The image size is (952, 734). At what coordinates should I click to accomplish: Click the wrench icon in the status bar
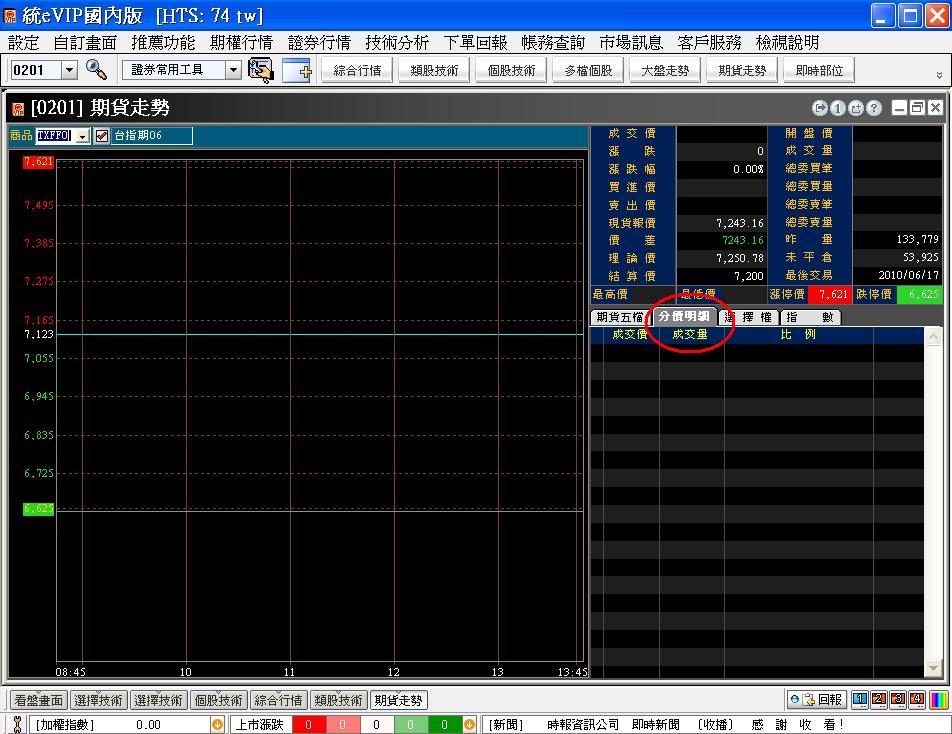click(x=17, y=724)
